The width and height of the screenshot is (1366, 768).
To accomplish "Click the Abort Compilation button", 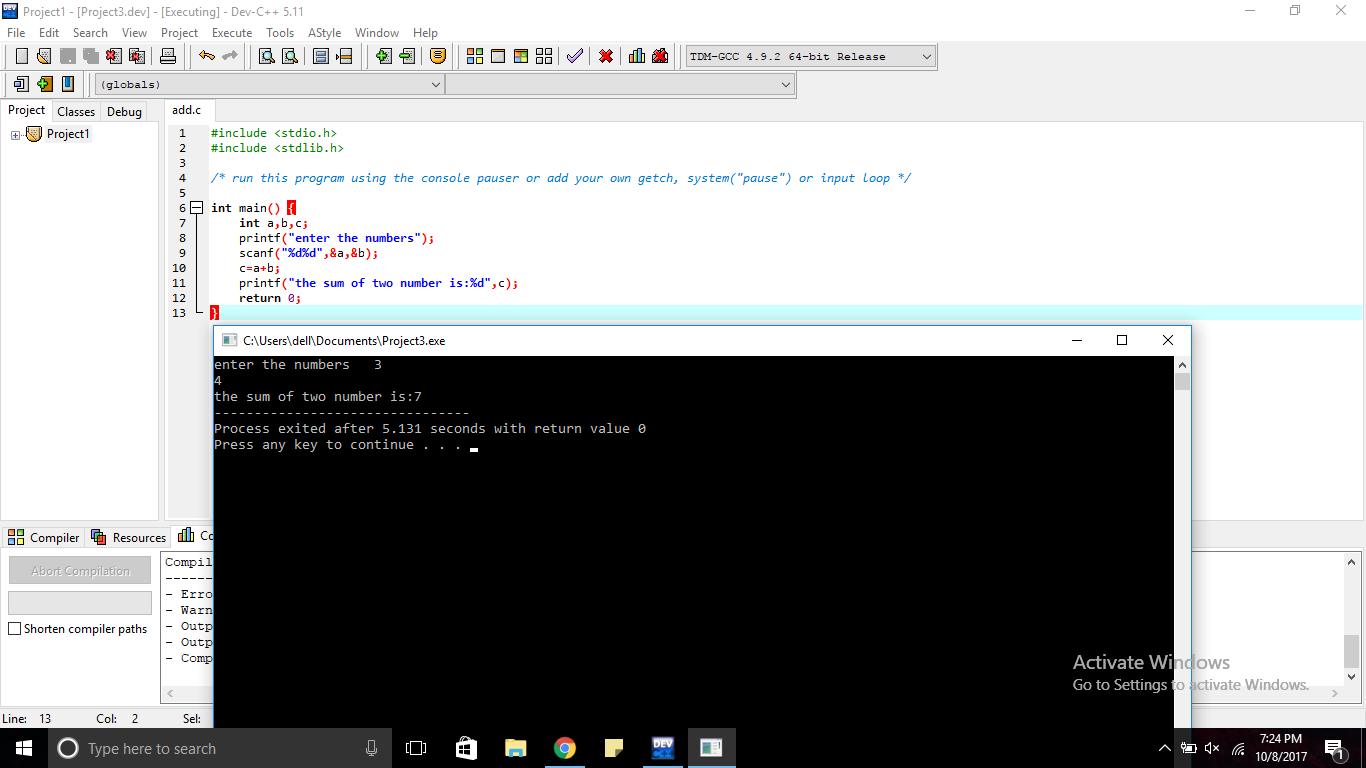I will pos(79,570).
